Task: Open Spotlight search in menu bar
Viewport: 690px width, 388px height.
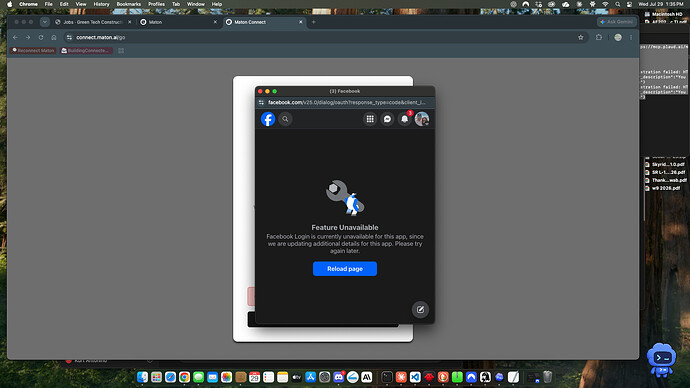Action: pyautogui.click(x=617, y=4)
